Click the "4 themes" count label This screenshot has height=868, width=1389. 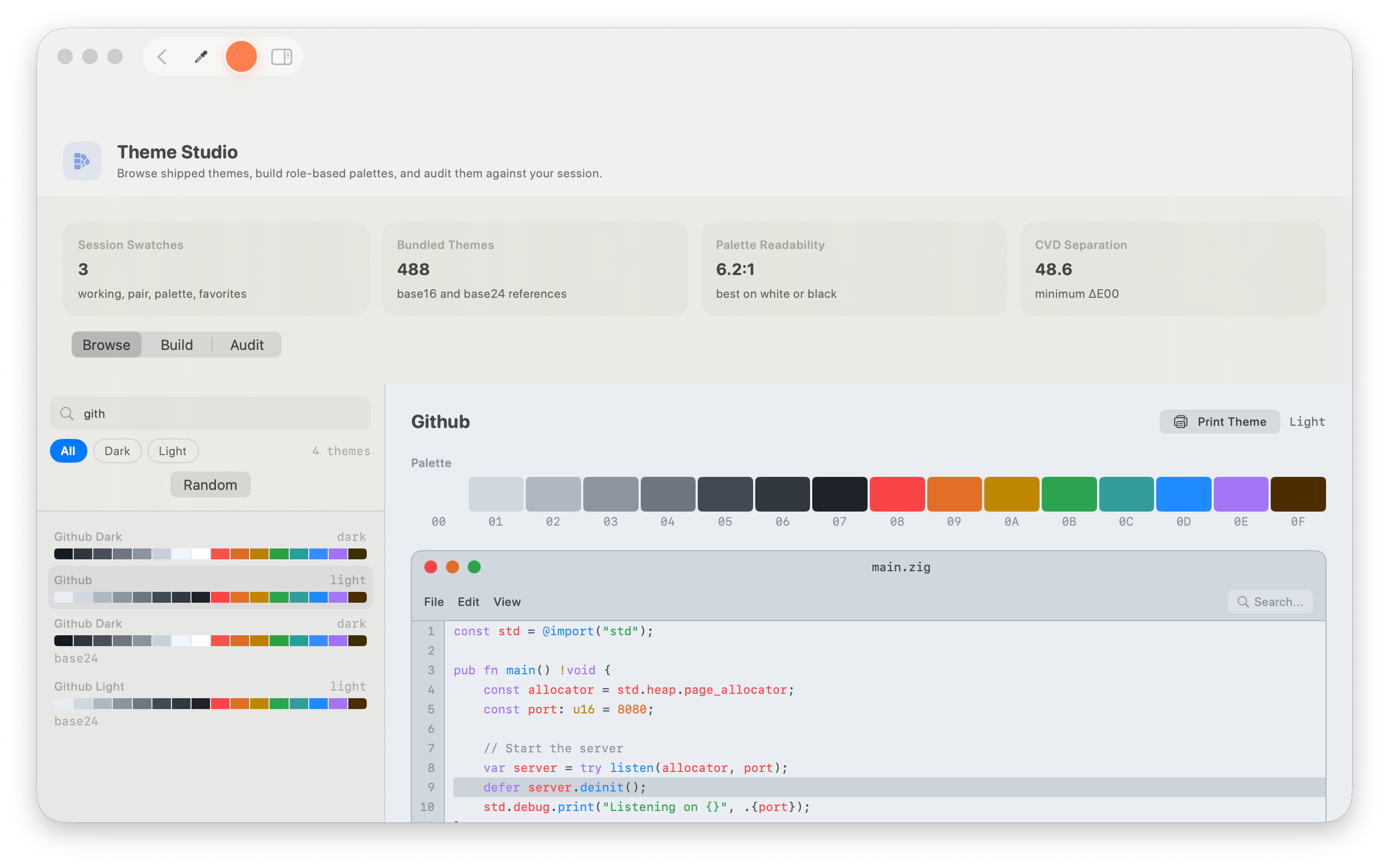coord(341,451)
